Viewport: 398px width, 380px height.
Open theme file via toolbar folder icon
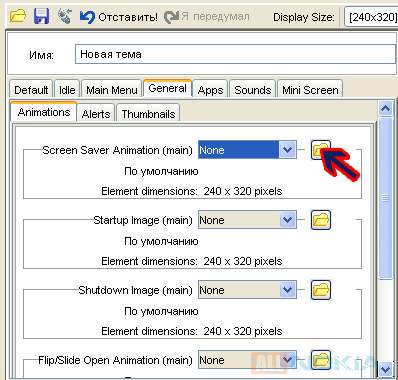pyautogui.click(x=17, y=16)
